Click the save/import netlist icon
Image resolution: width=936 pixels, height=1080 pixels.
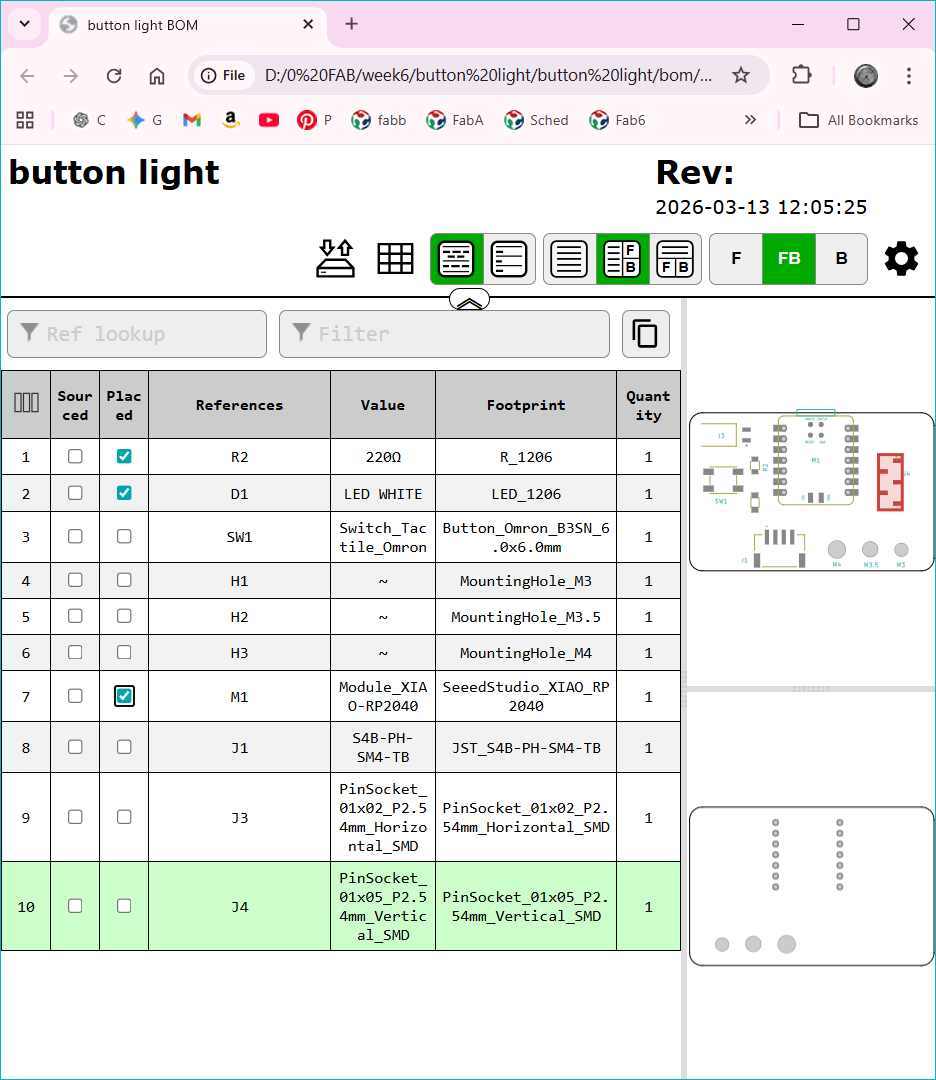[336, 258]
